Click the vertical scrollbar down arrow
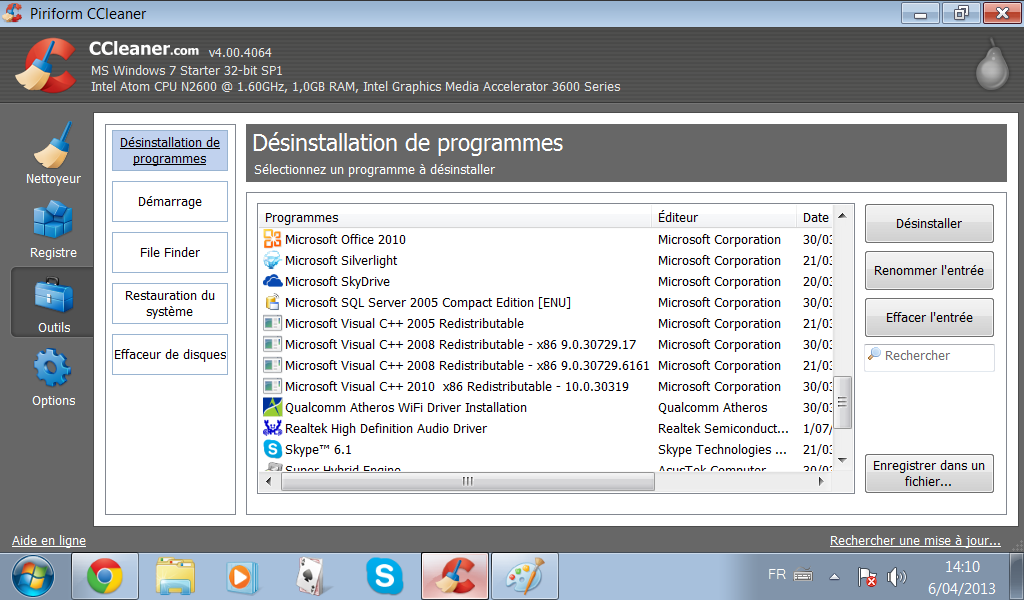 point(842,460)
